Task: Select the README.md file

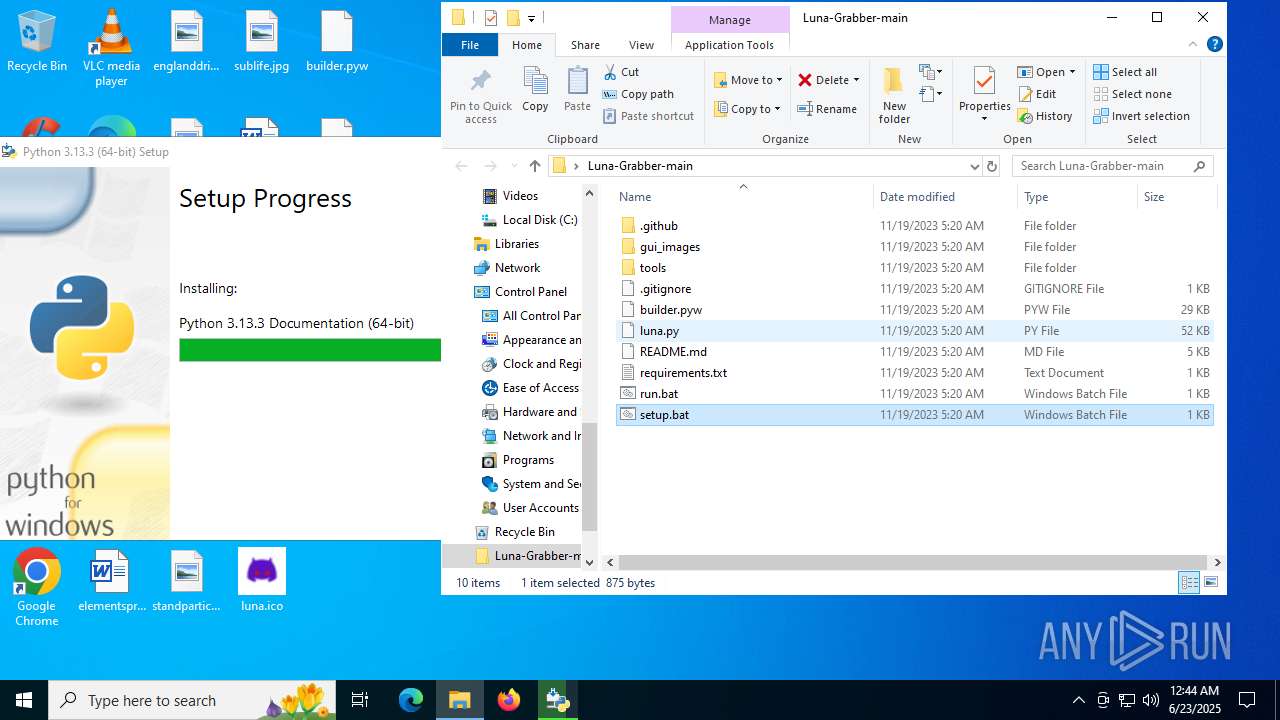Action: (673, 352)
